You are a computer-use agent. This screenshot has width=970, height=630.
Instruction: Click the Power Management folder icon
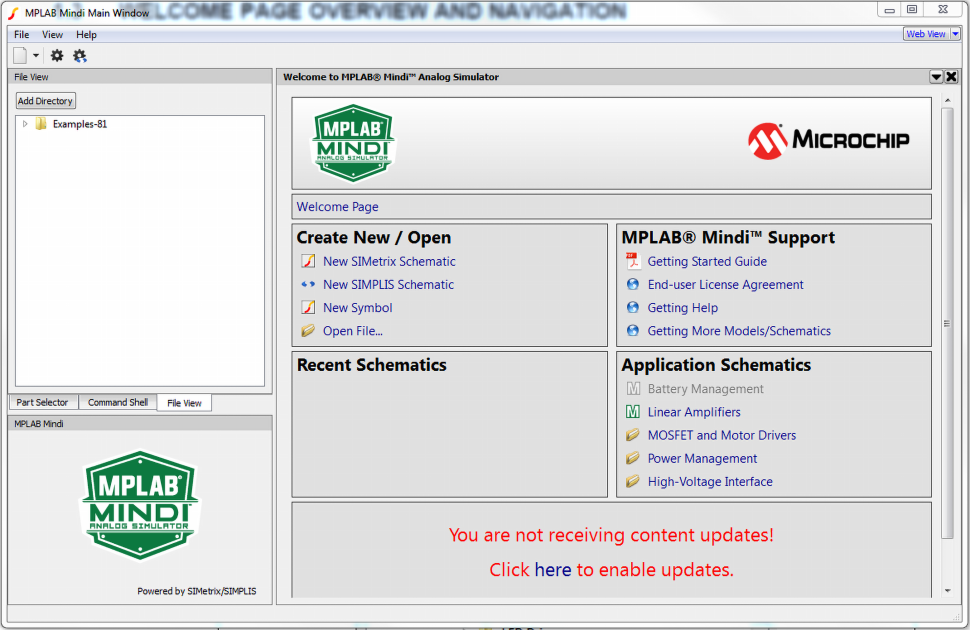coord(633,458)
